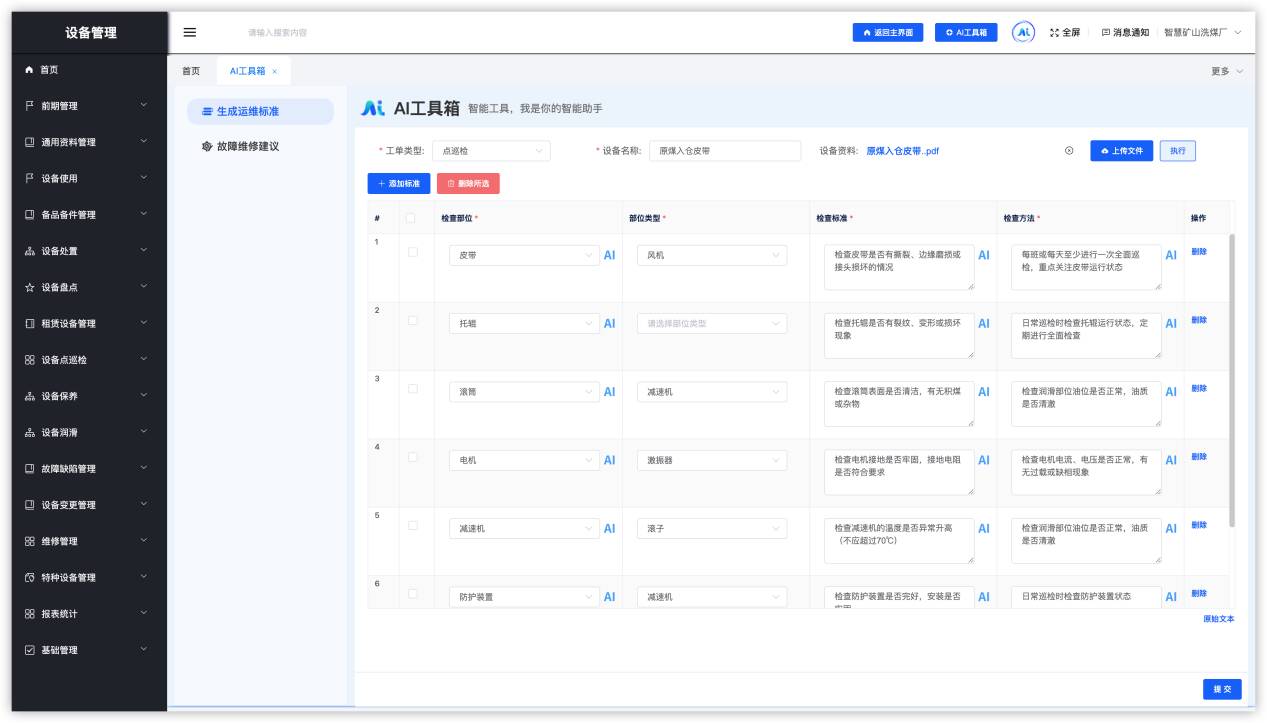Open the empty 请选择部位类型 dropdown

711,323
